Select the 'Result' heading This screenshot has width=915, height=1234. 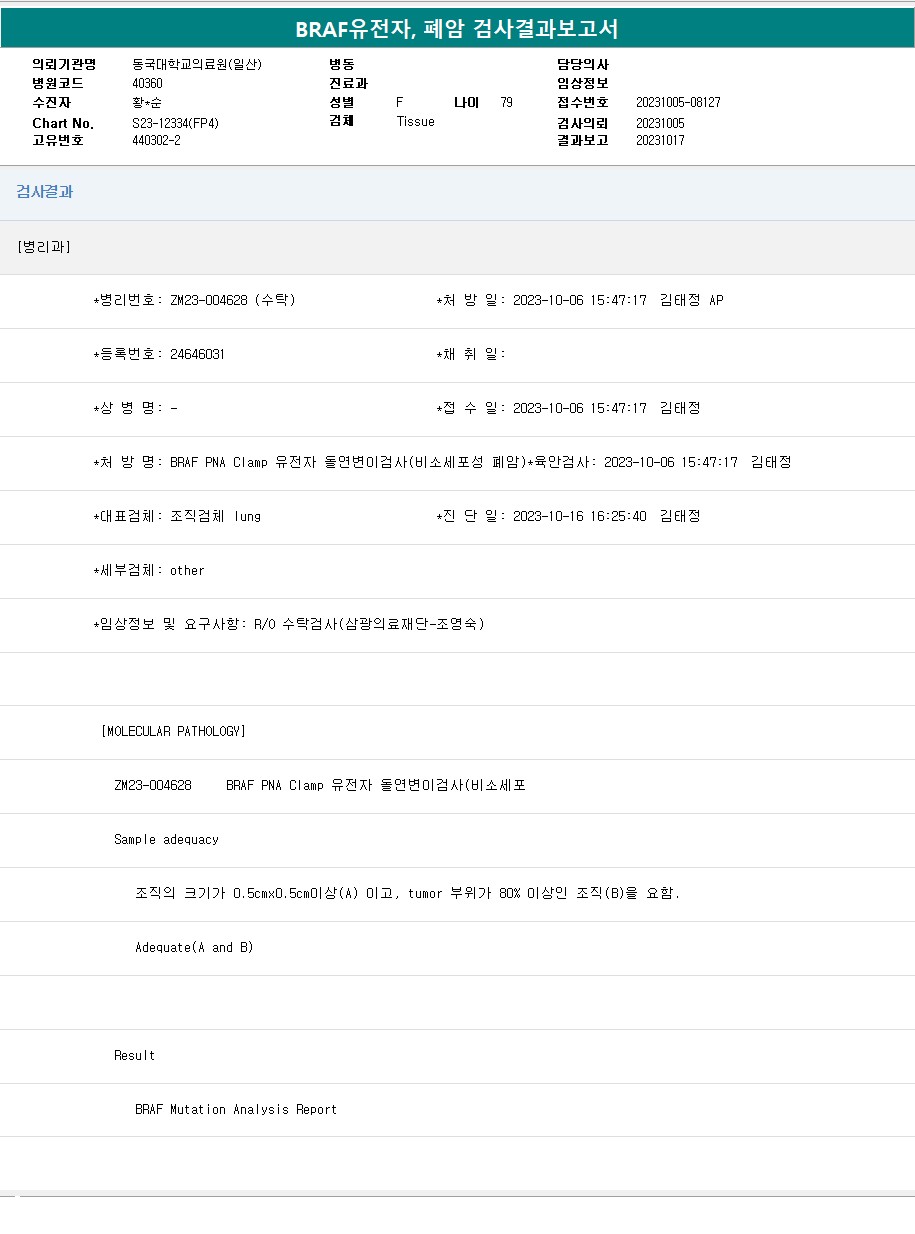134,1055
